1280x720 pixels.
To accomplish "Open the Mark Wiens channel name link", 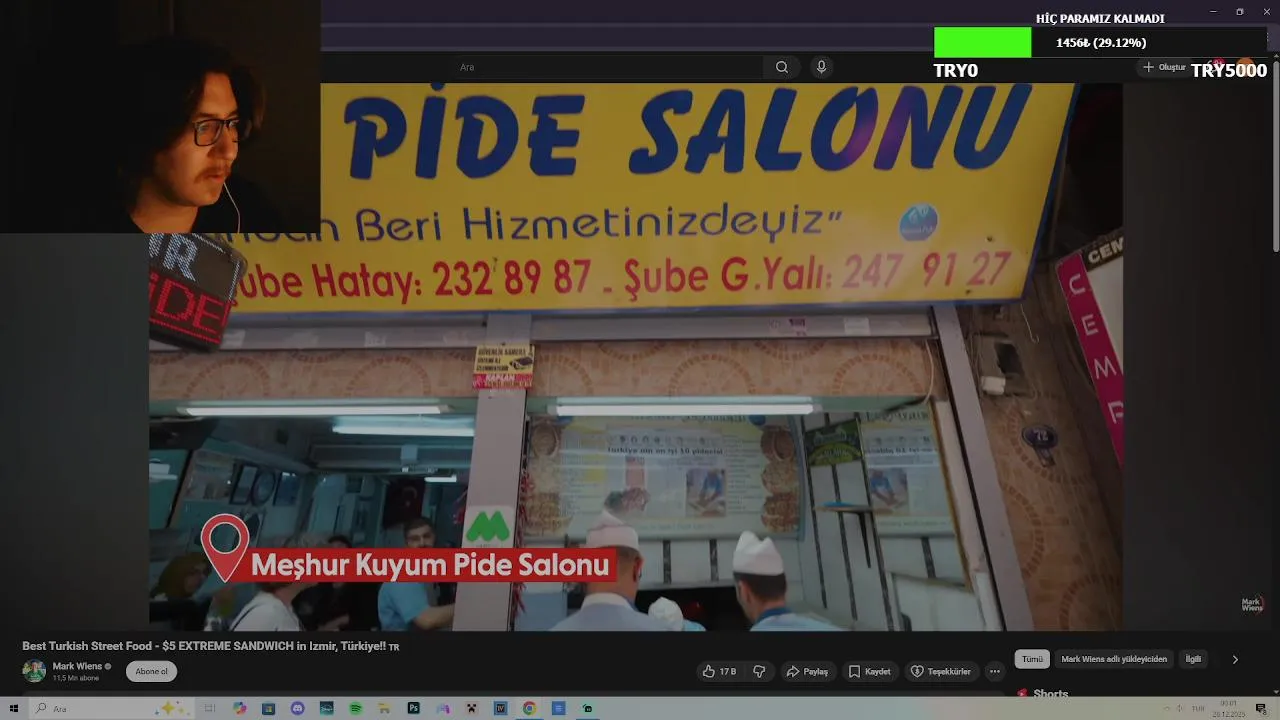I will pyautogui.click(x=77, y=666).
